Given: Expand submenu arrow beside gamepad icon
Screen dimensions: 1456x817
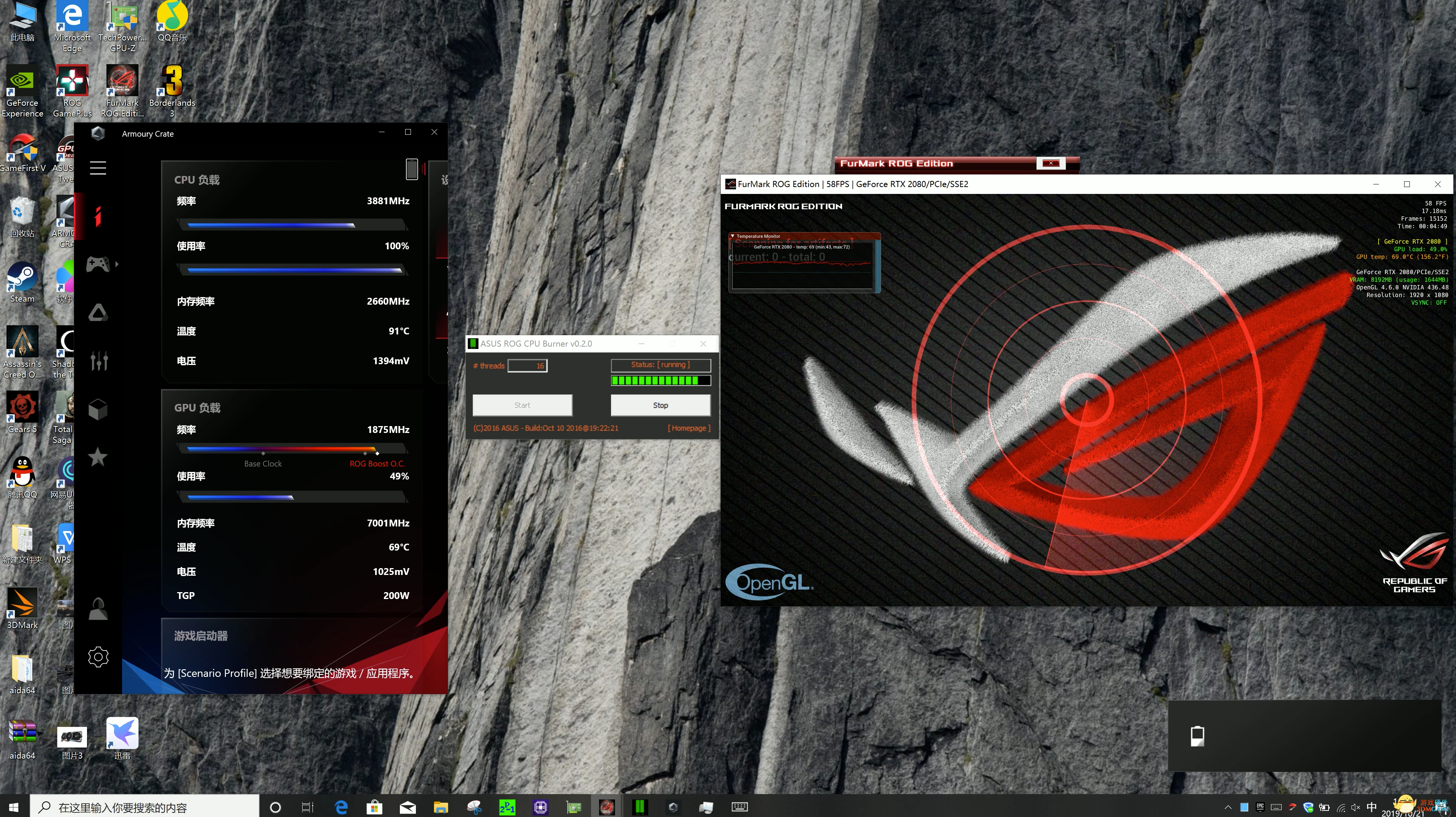Looking at the screenshot, I should pyautogui.click(x=117, y=264).
